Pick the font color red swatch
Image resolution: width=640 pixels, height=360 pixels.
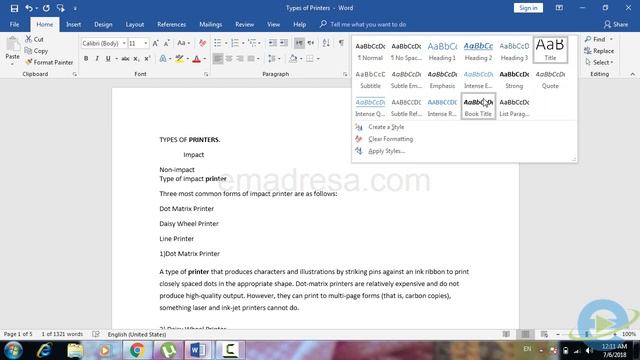pyautogui.click(x=196, y=59)
